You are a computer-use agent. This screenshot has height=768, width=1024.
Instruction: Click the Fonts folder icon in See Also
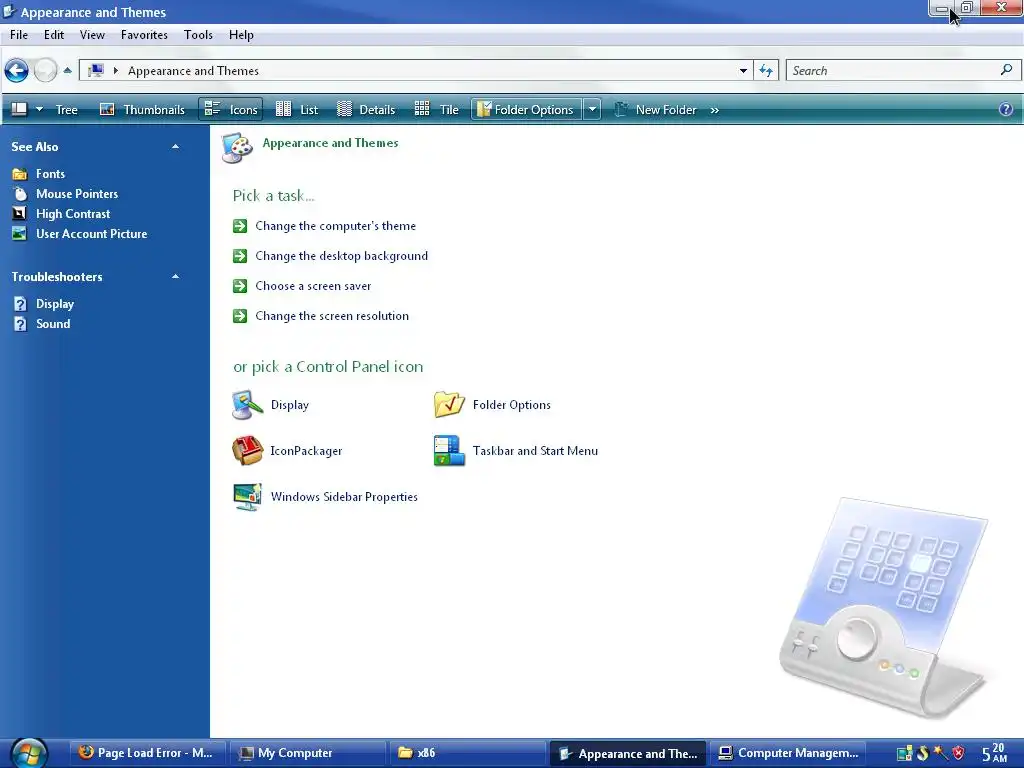click(20, 174)
